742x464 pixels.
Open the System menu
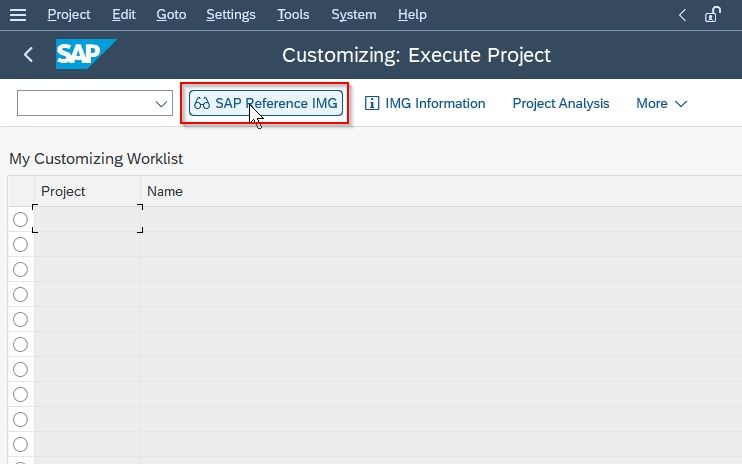(354, 15)
